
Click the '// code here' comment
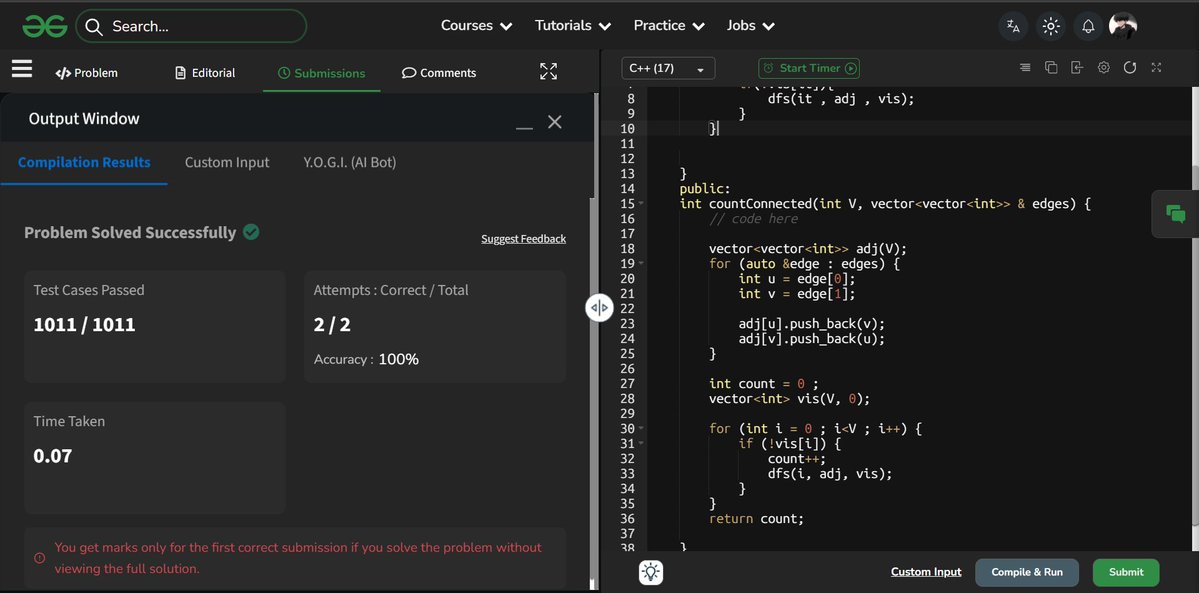click(x=753, y=219)
